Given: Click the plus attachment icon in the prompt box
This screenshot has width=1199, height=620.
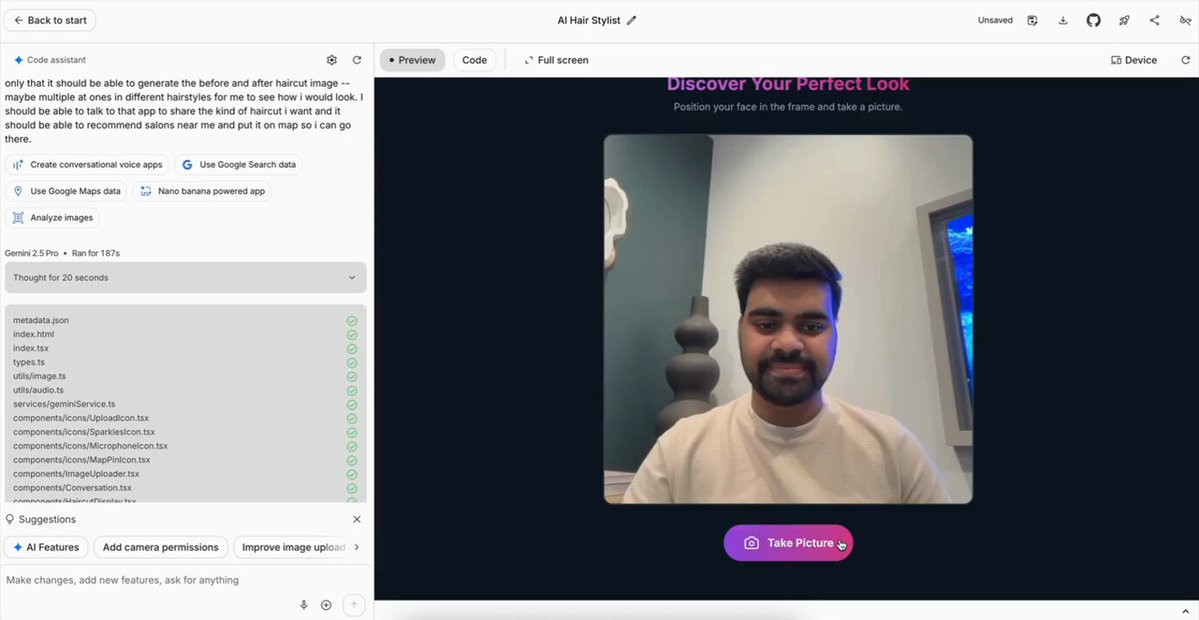Looking at the screenshot, I should click(x=326, y=605).
